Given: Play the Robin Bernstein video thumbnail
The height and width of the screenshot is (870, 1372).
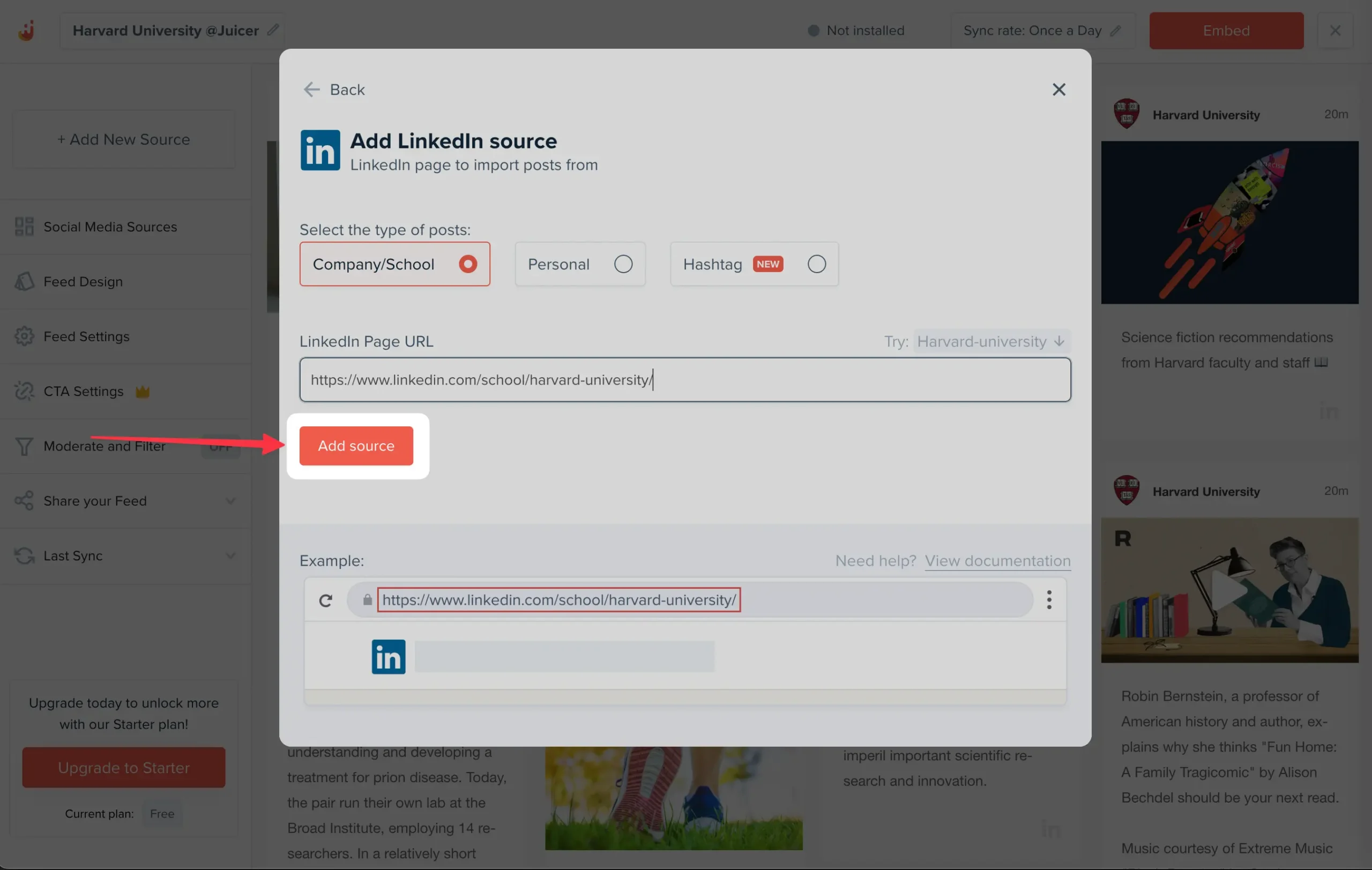Looking at the screenshot, I should [1229, 590].
